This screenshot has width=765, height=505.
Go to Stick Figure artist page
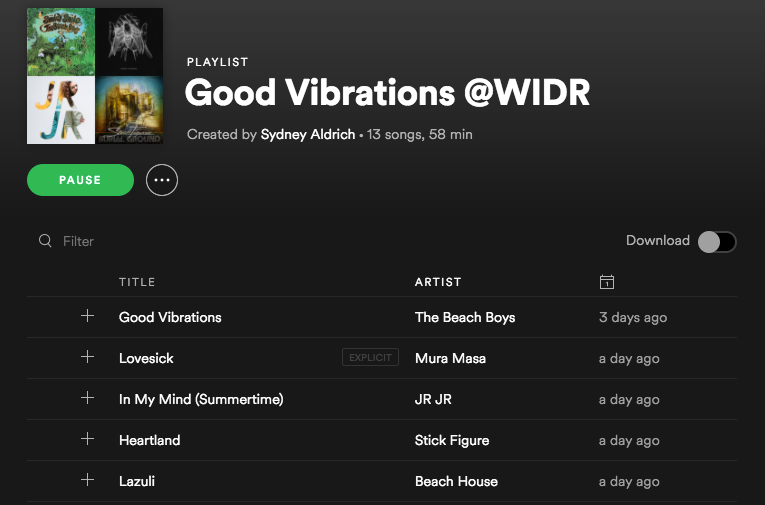[452, 440]
